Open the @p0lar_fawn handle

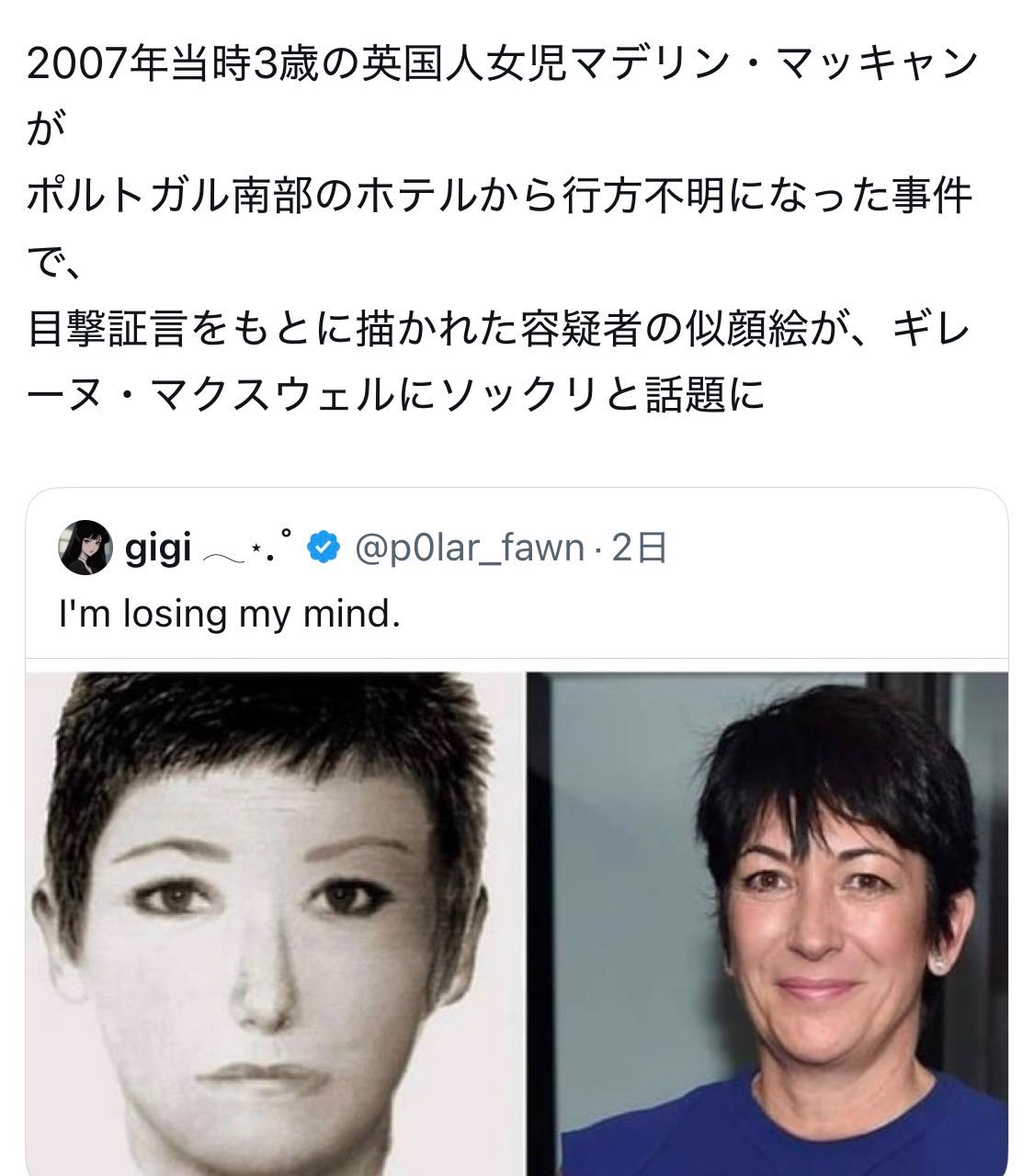[469, 548]
